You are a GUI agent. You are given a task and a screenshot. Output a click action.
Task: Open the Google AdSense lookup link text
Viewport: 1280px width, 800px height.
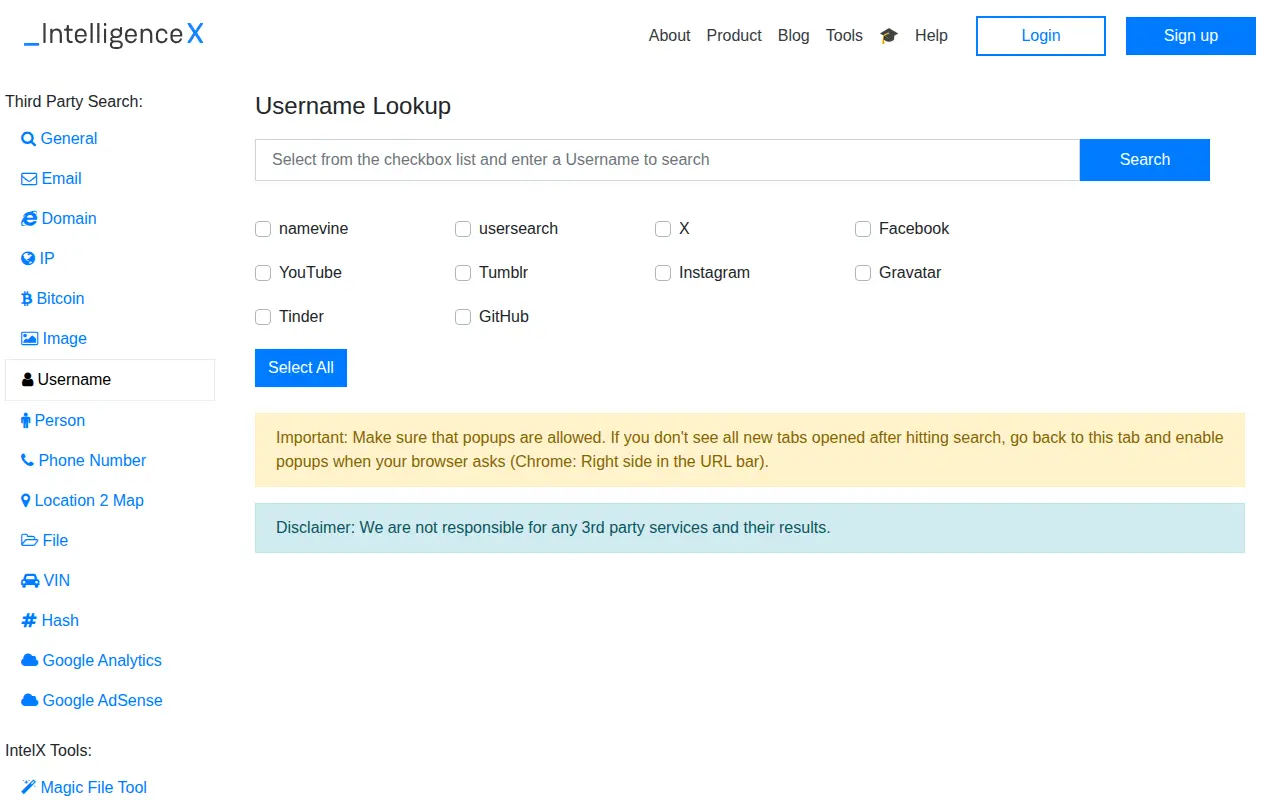103,701
